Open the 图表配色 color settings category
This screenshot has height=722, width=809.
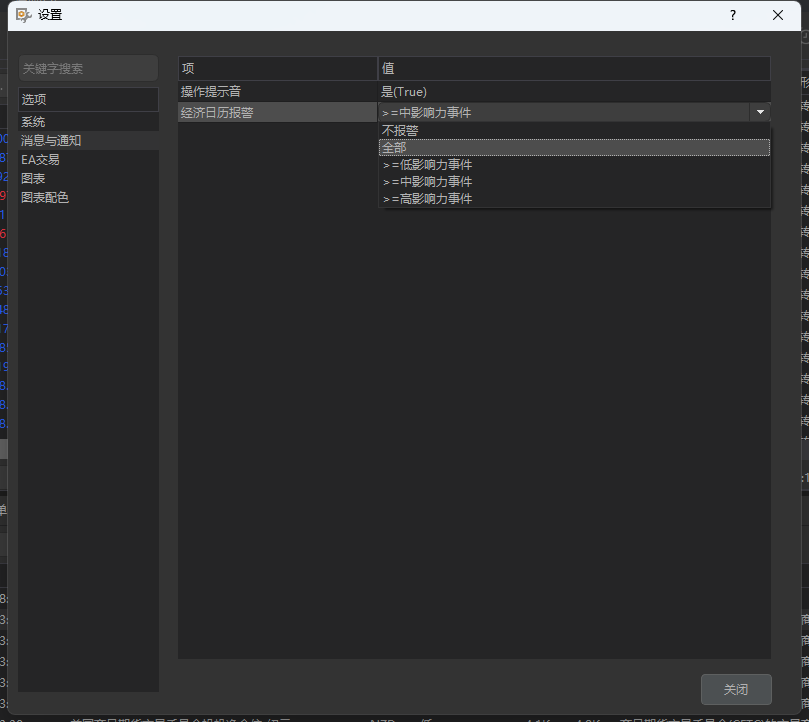(45, 198)
